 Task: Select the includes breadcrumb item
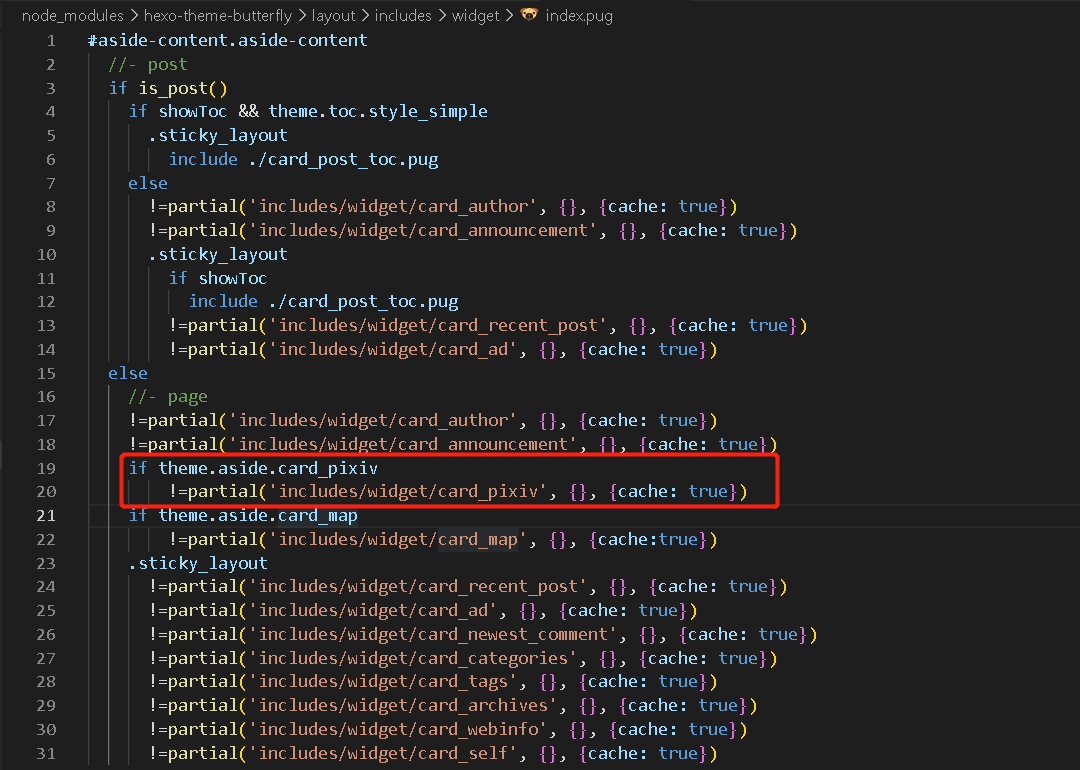tap(404, 15)
